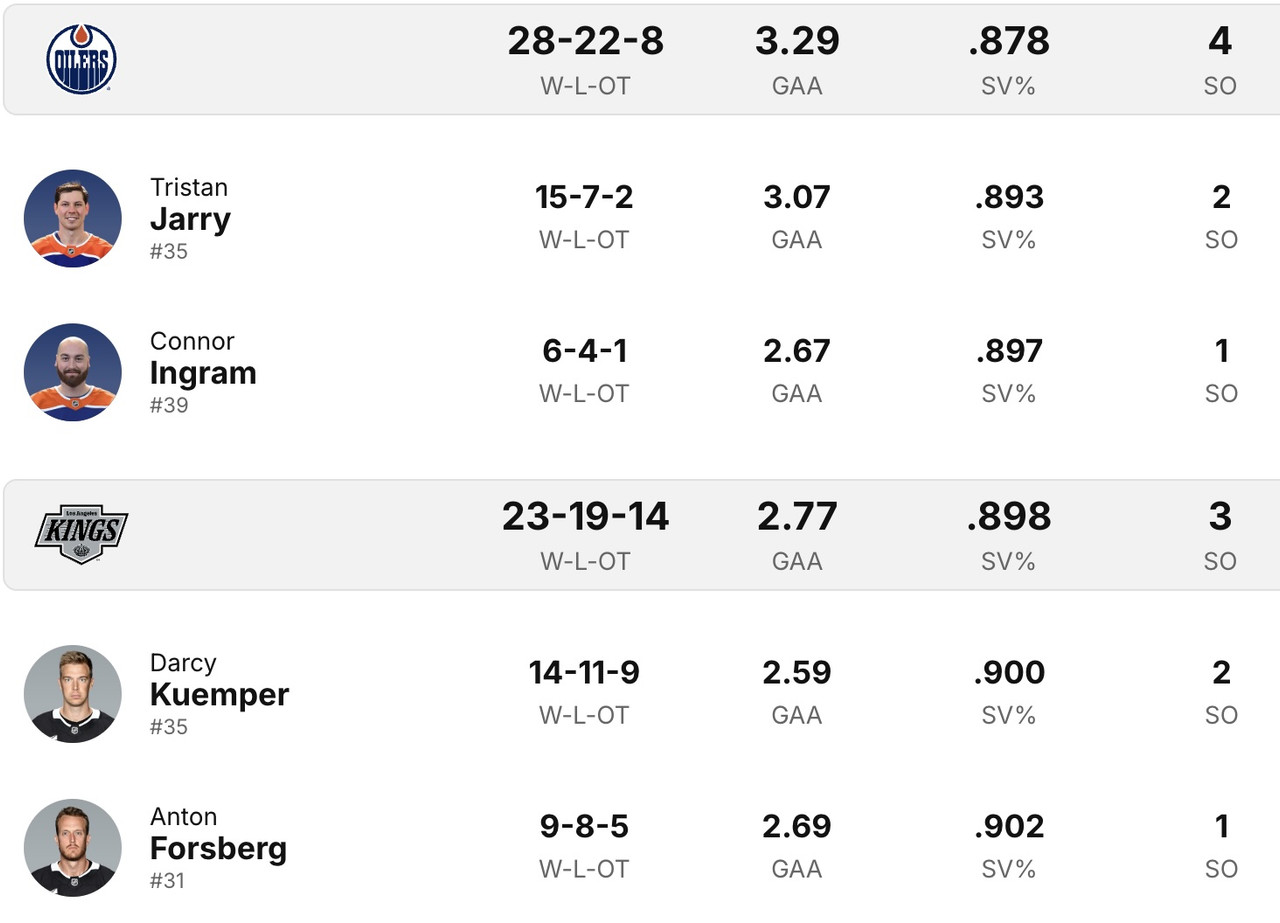Open Tristan Jarry's headshot photo
This screenshot has height=923, width=1280.
[73, 218]
